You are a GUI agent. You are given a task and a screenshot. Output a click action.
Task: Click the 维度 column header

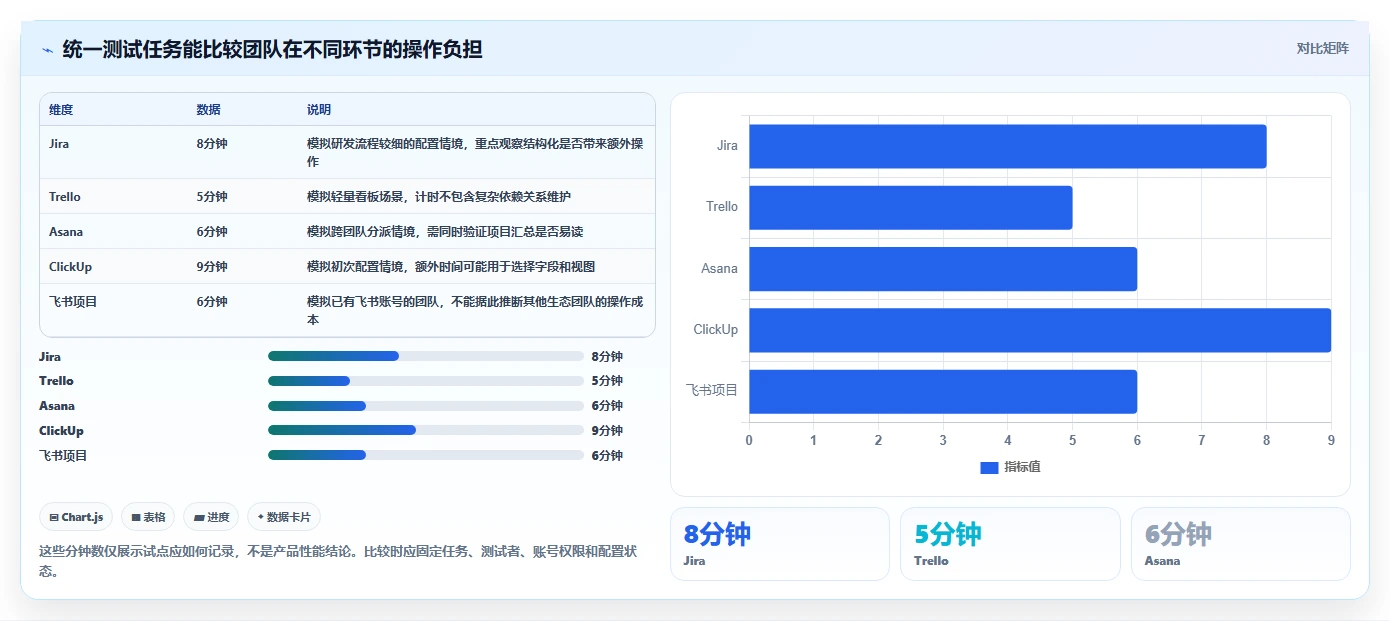[61, 110]
